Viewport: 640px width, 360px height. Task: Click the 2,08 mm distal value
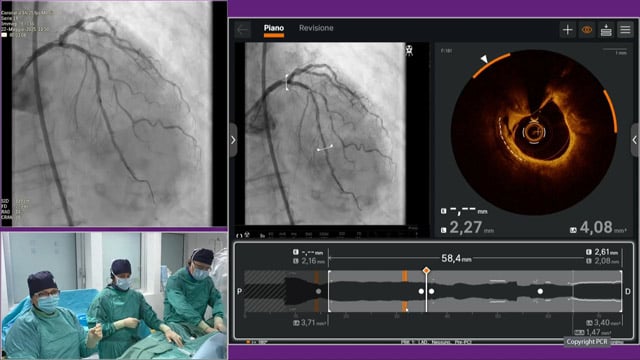(606, 261)
